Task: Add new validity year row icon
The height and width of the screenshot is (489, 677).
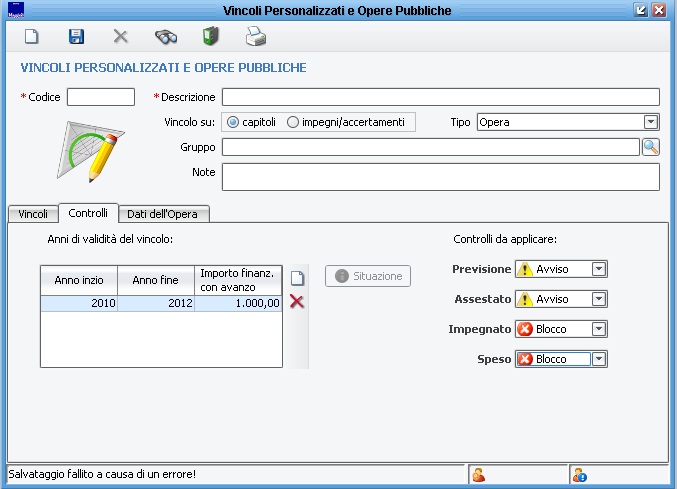Action: (x=297, y=278)
